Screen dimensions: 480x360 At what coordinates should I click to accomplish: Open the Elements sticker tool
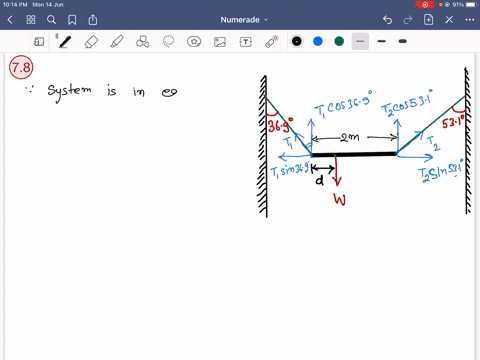194,42
